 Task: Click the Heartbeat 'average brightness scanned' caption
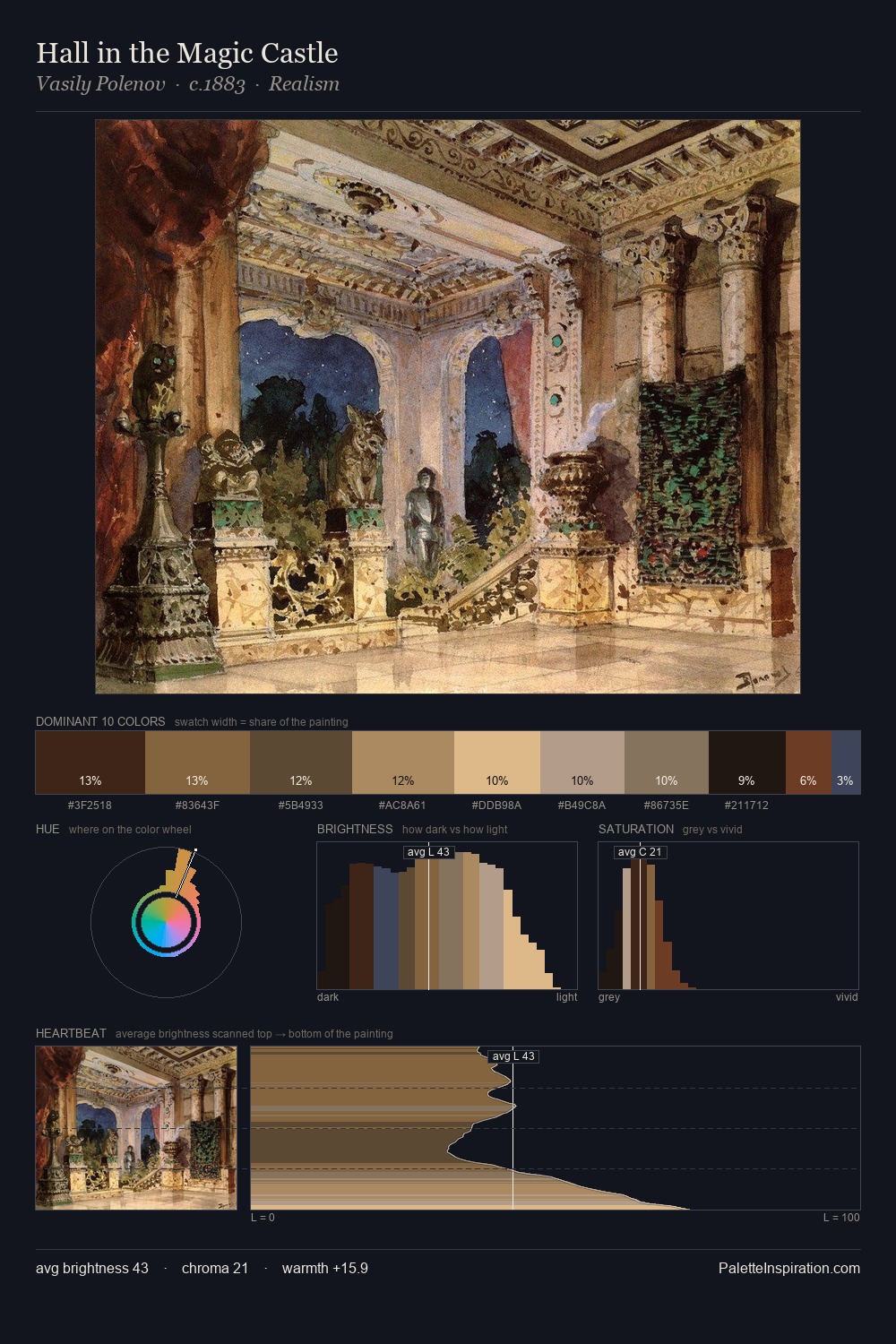coord(254,1034)
